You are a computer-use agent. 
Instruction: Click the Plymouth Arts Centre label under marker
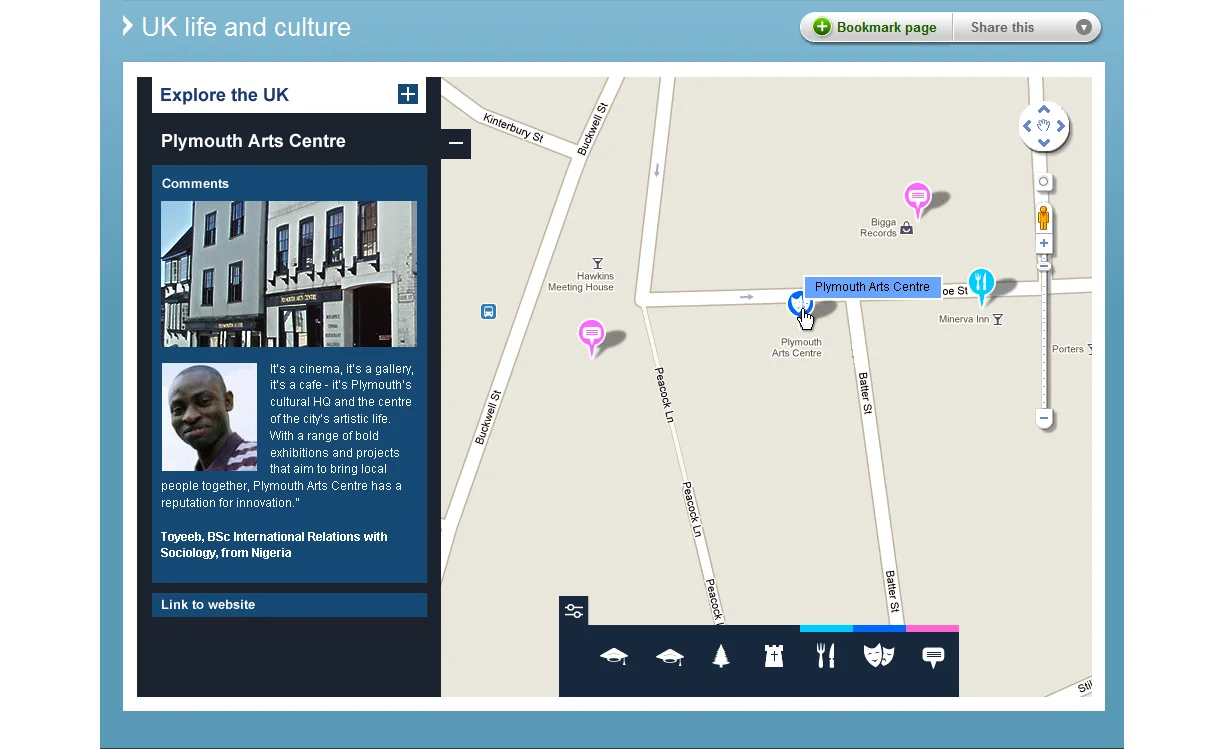pos(798,347)
